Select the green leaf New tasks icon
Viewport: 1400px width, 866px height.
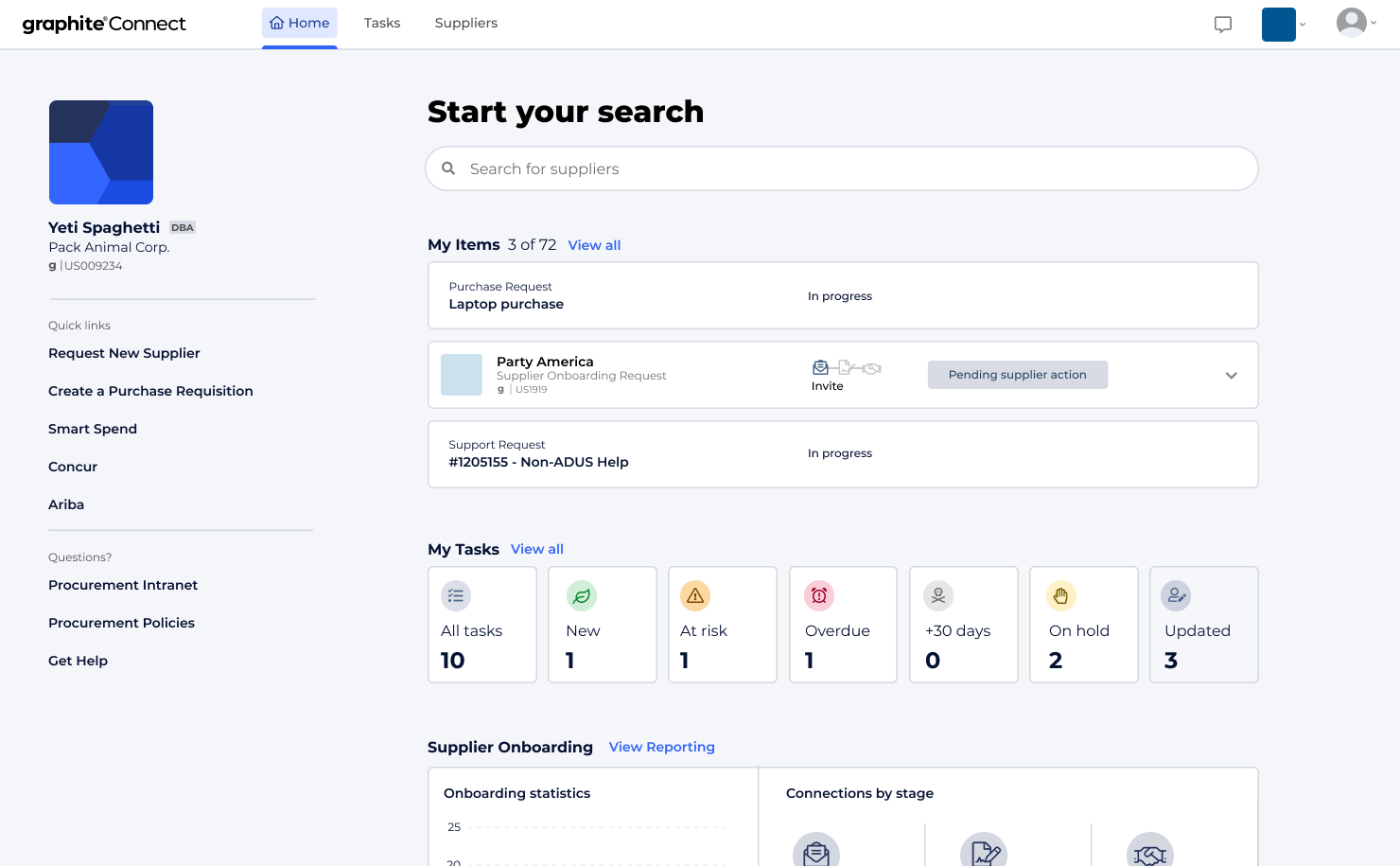581,595
